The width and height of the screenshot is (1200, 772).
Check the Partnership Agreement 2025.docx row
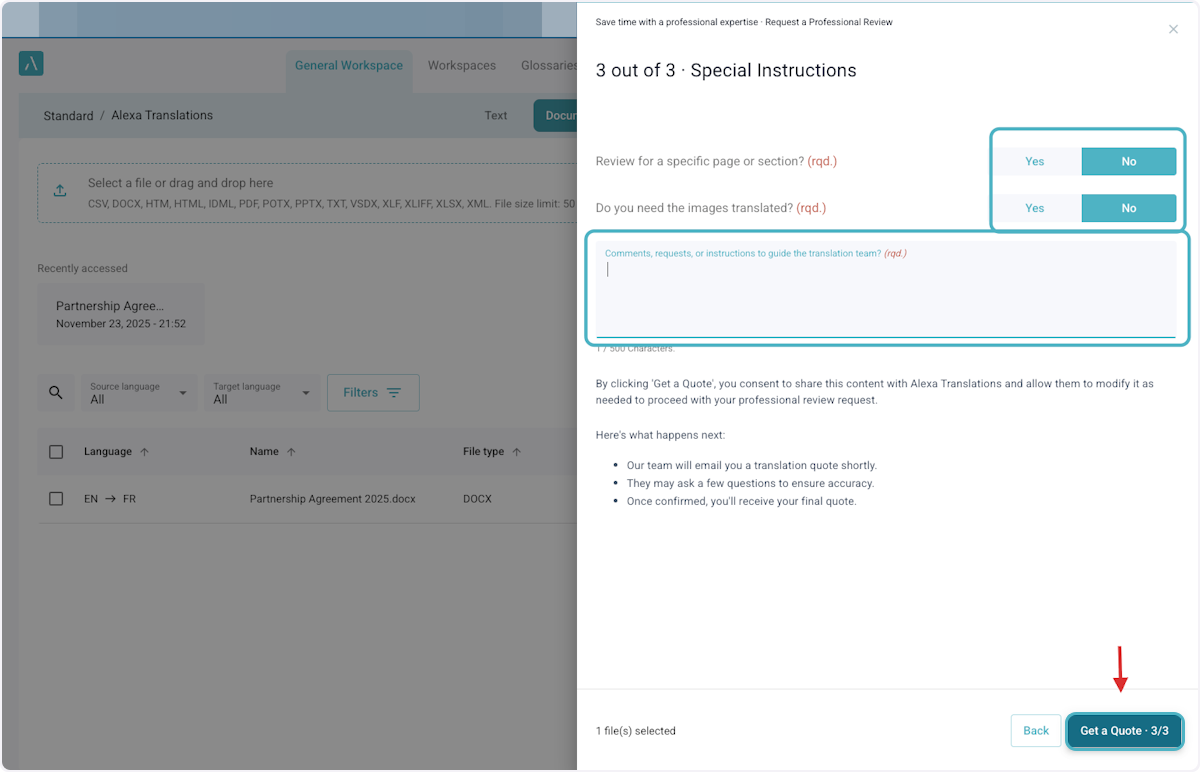click(x=56, y=498)
